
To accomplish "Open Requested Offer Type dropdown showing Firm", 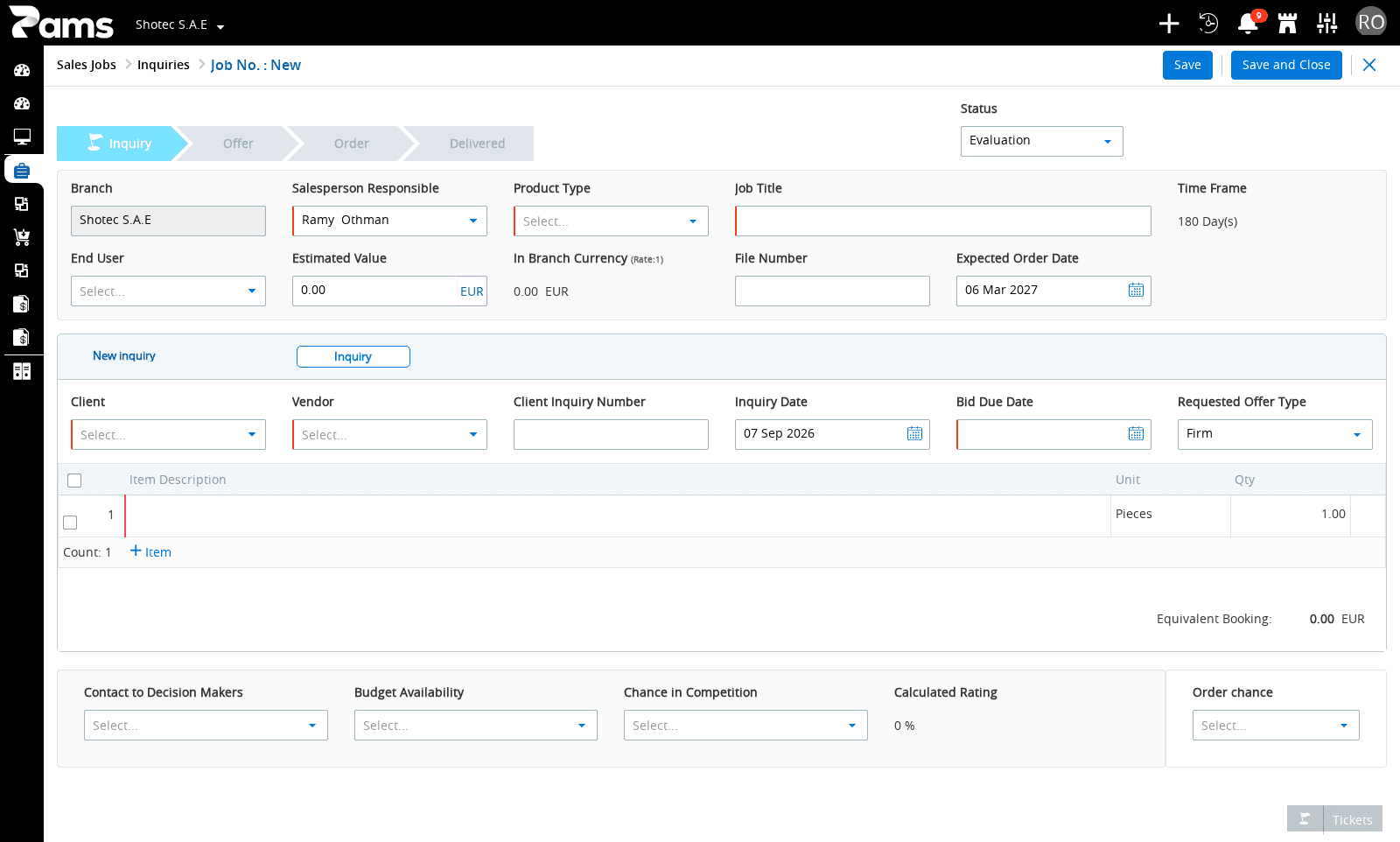I will click(1275, 434).
